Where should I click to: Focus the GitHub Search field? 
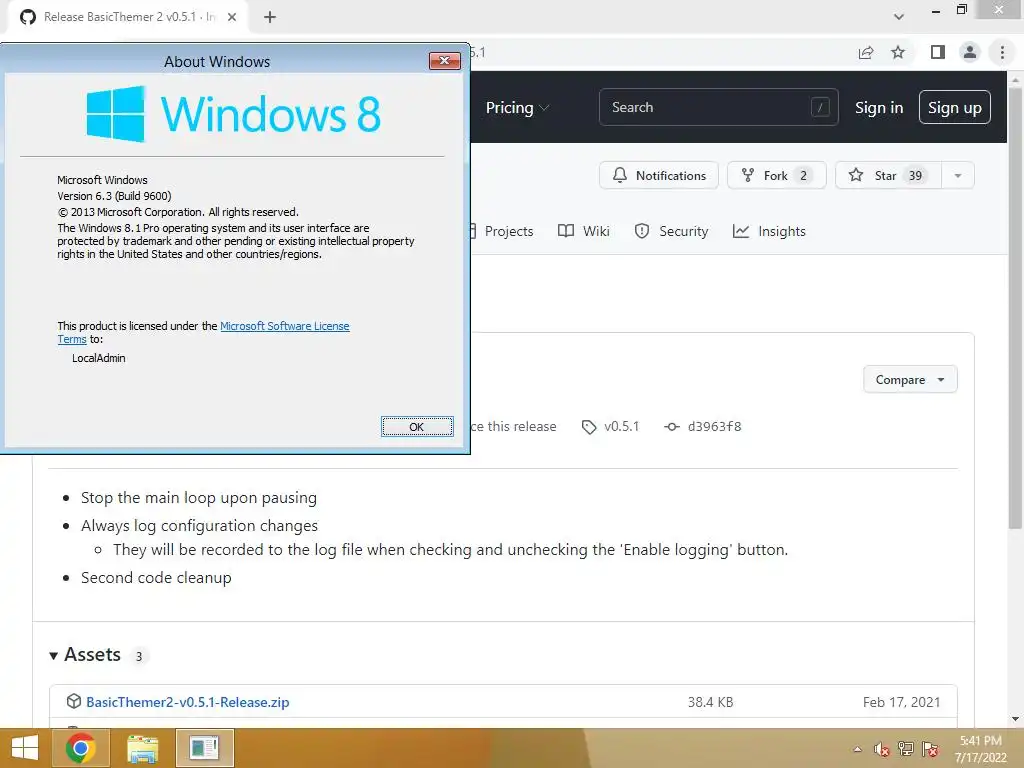(718, 107)
